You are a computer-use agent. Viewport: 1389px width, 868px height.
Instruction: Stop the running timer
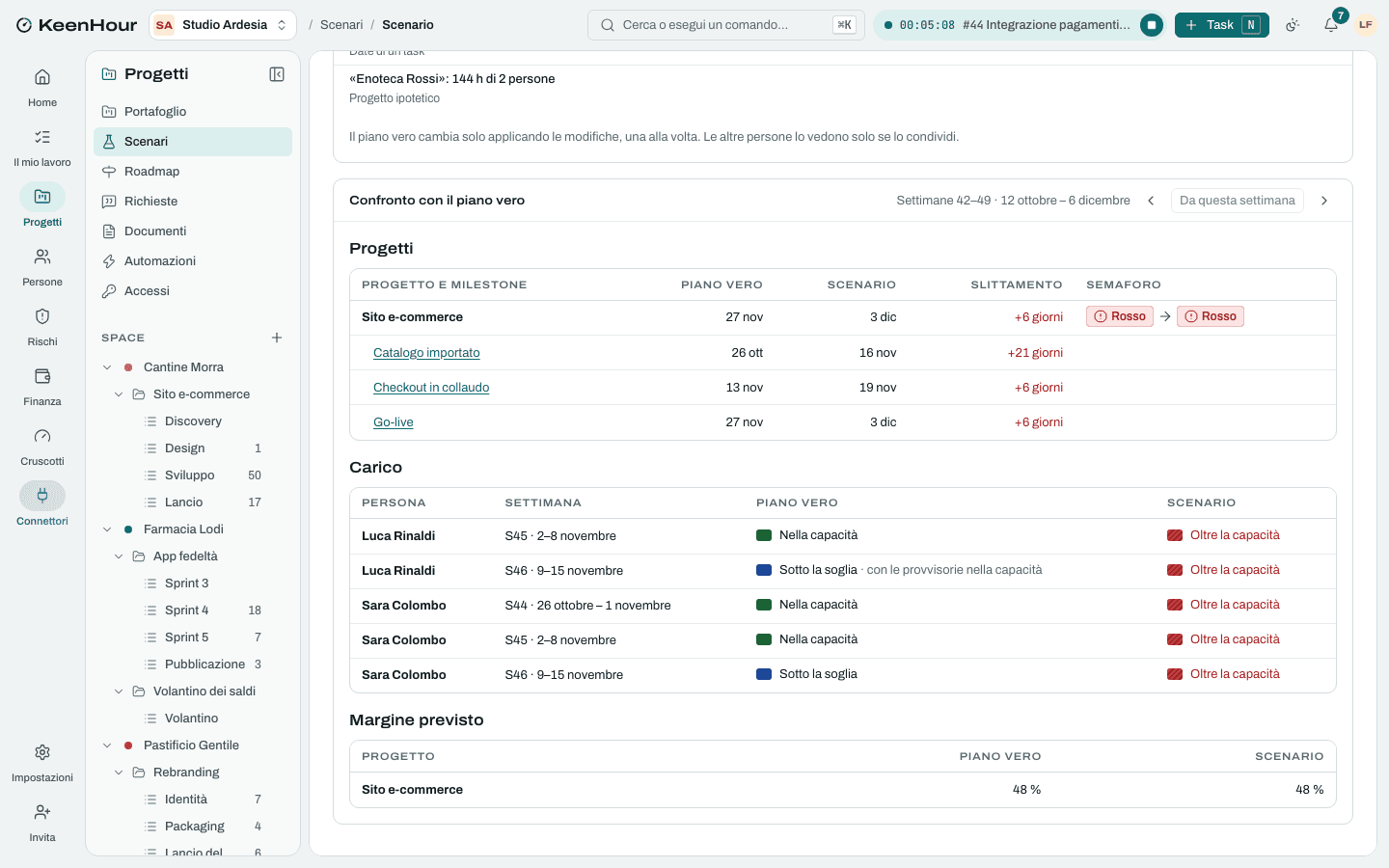(1152, 25)
